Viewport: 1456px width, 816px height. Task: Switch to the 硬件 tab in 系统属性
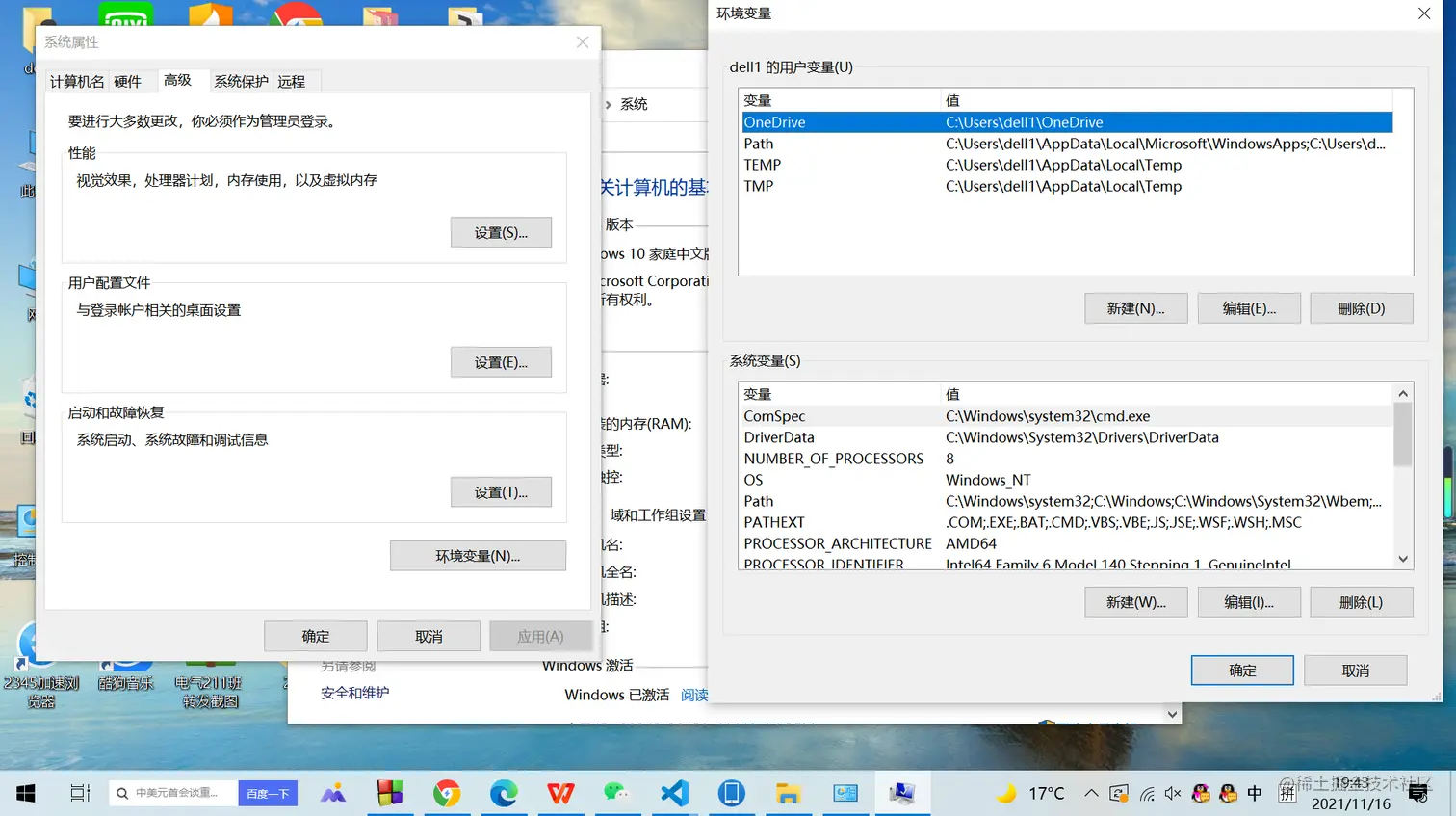[128, 81]
